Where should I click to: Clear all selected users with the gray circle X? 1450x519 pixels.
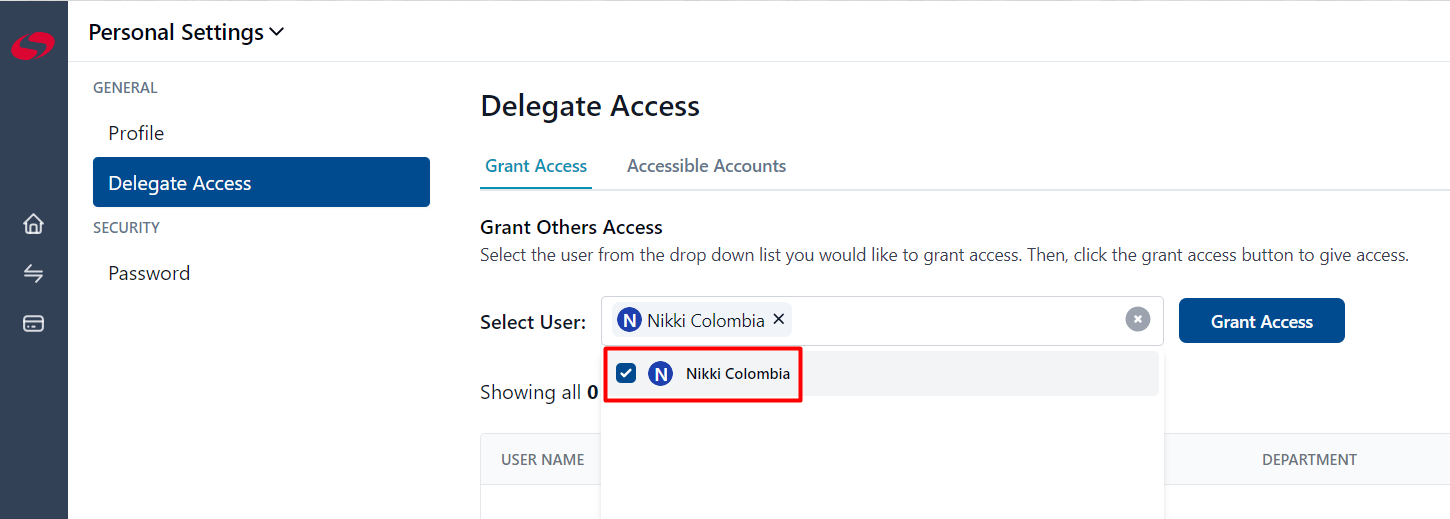point(1137,319)
